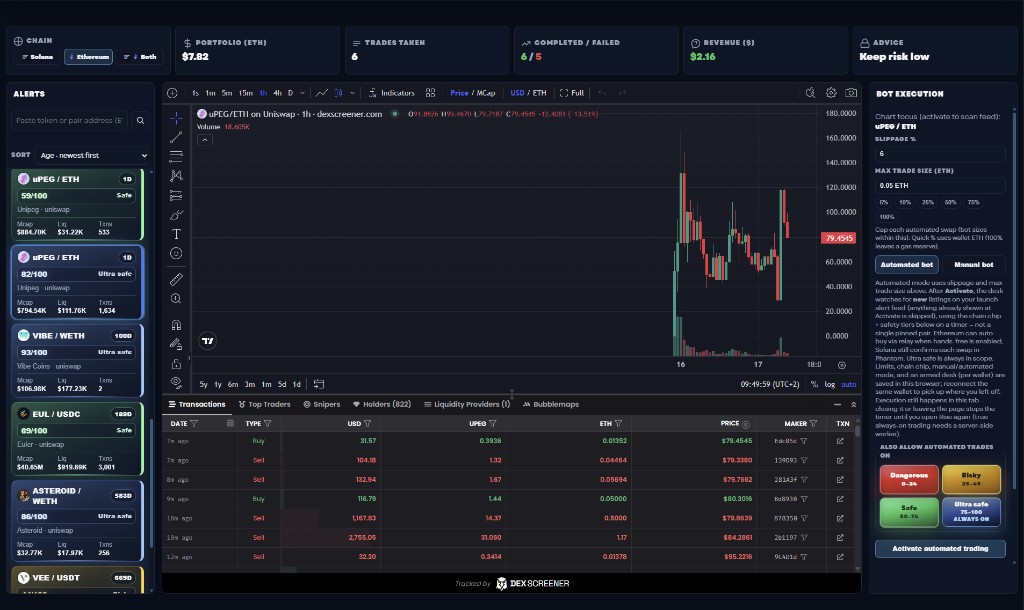Open the timeframe options chevron

(x=302, y=93)
